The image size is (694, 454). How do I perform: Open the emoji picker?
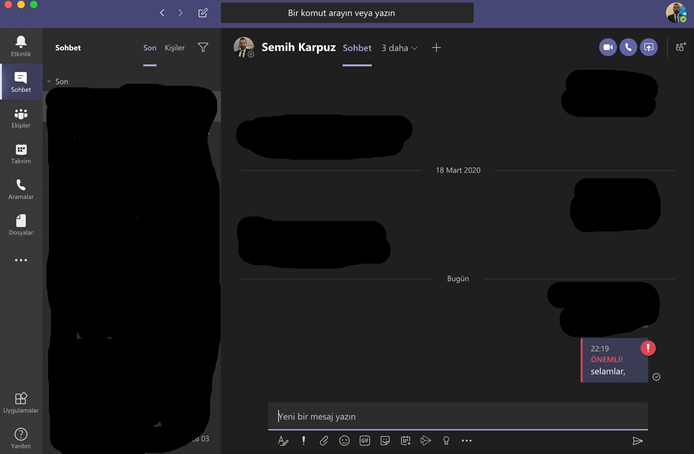(x=344, y=441)
